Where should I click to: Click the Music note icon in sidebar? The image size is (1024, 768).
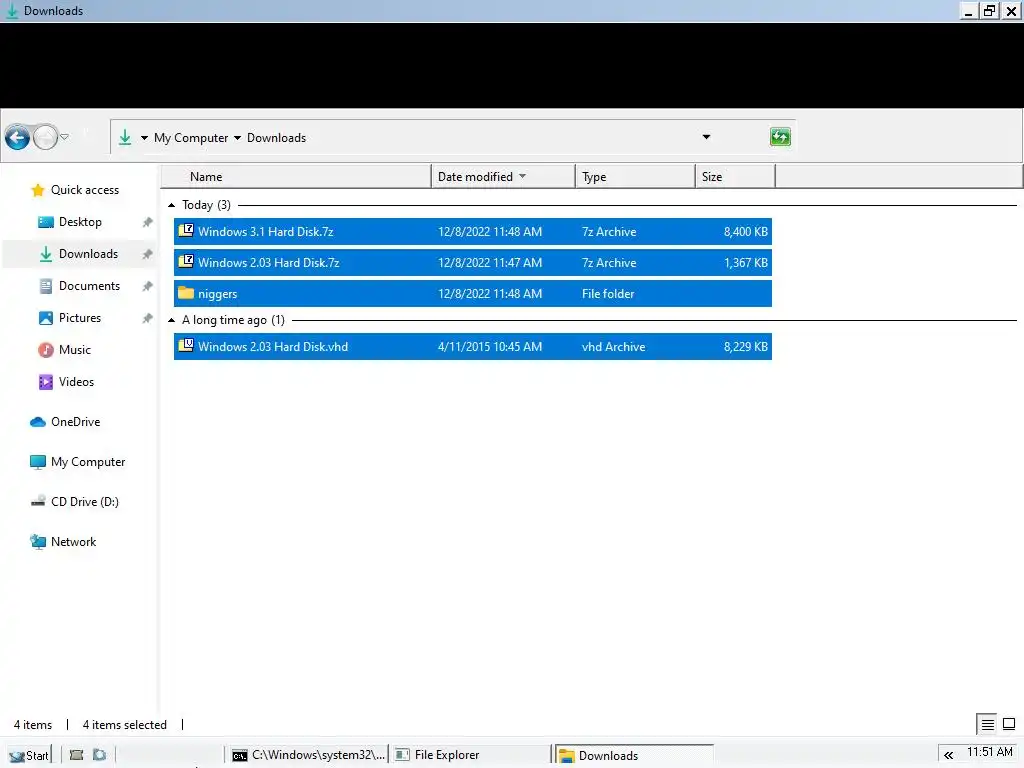tap(46, 350)
